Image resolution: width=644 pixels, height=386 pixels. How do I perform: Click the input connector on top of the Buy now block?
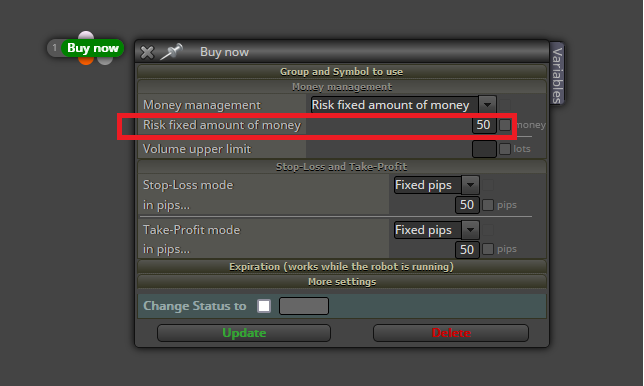pos(86,36)
